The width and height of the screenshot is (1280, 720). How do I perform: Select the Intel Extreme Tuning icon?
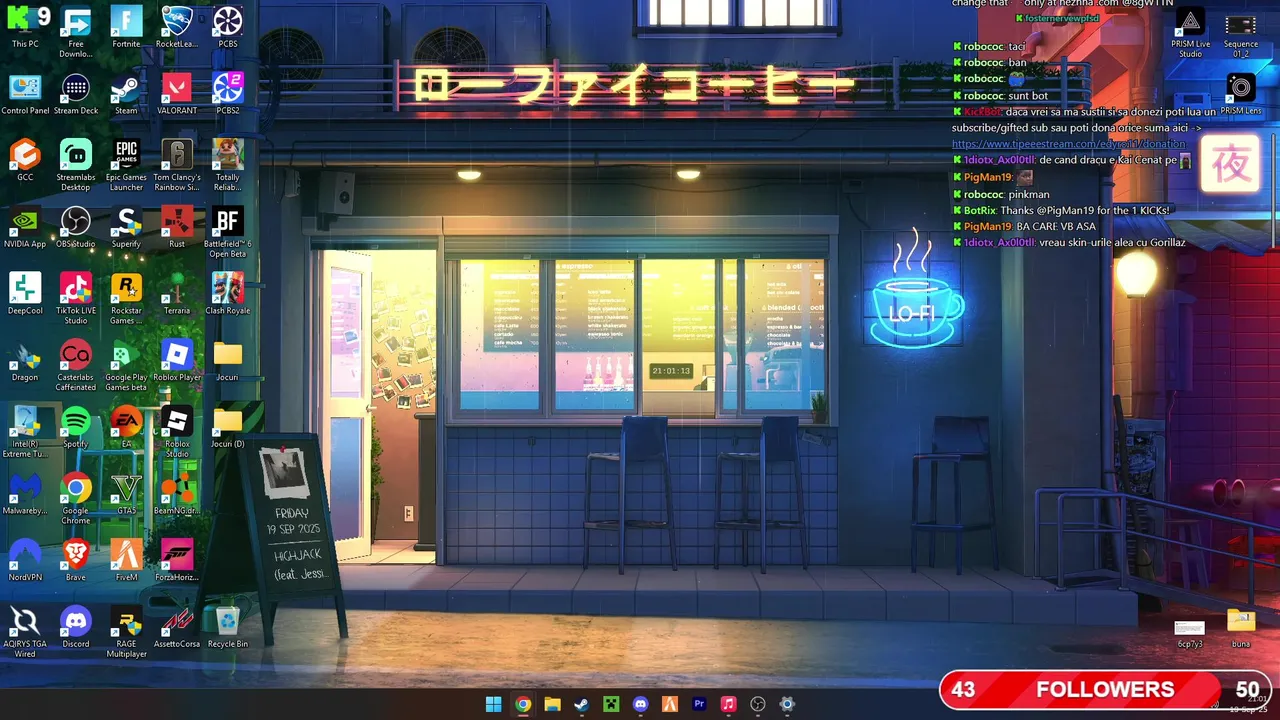(25, 433)
